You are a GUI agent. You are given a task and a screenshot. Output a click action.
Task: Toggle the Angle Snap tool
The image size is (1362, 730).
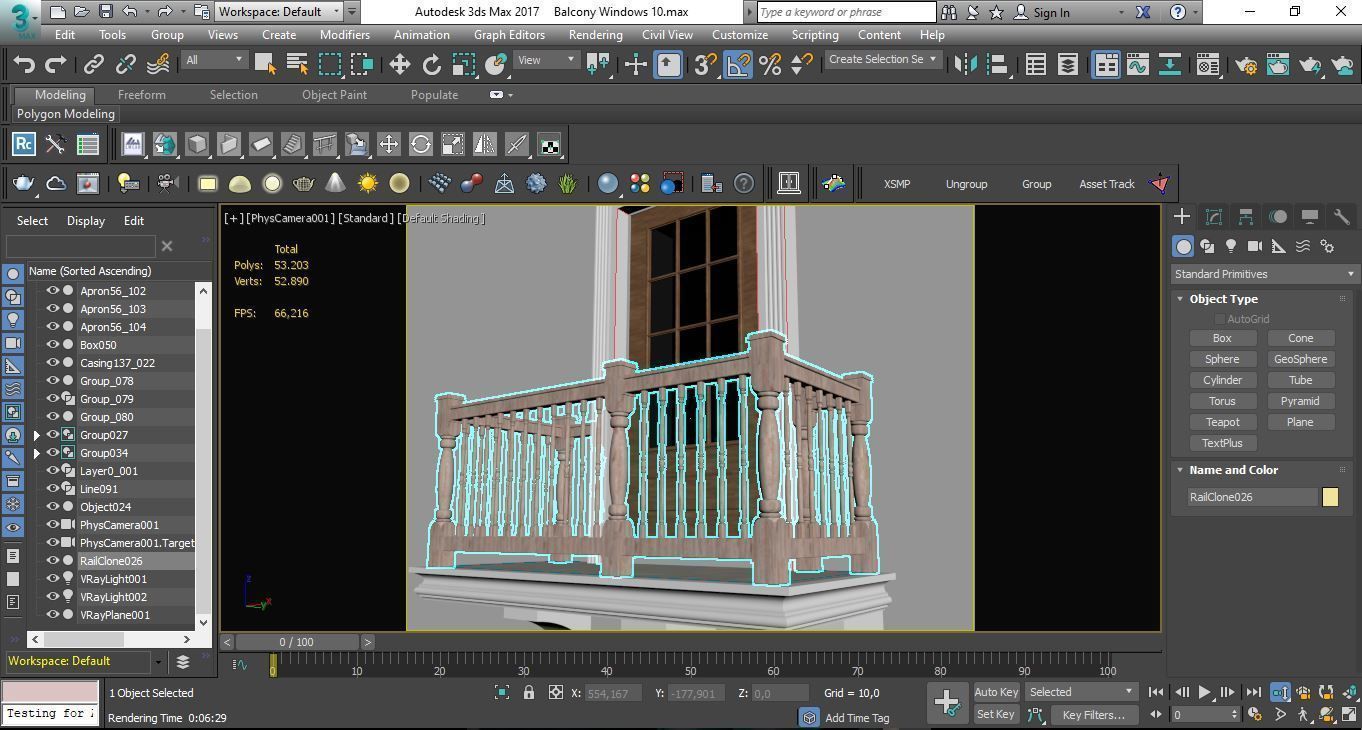click(737, 64)
